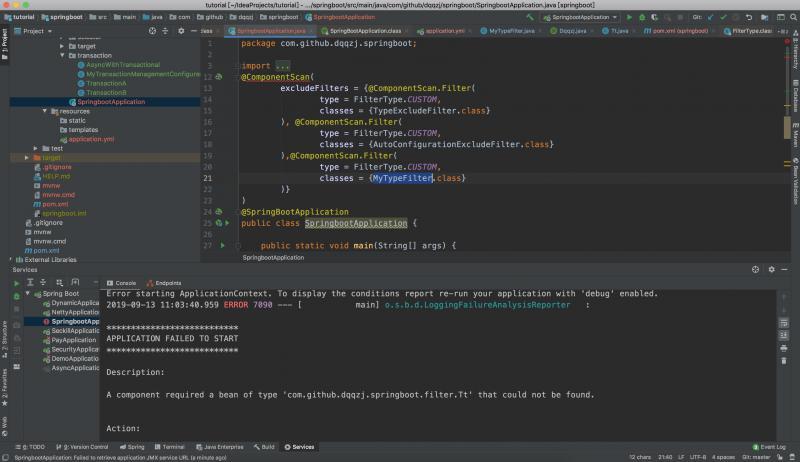Run SpringbootApplication with the green play icon
This screenshot has width=800, height=462.
[629, 17]
